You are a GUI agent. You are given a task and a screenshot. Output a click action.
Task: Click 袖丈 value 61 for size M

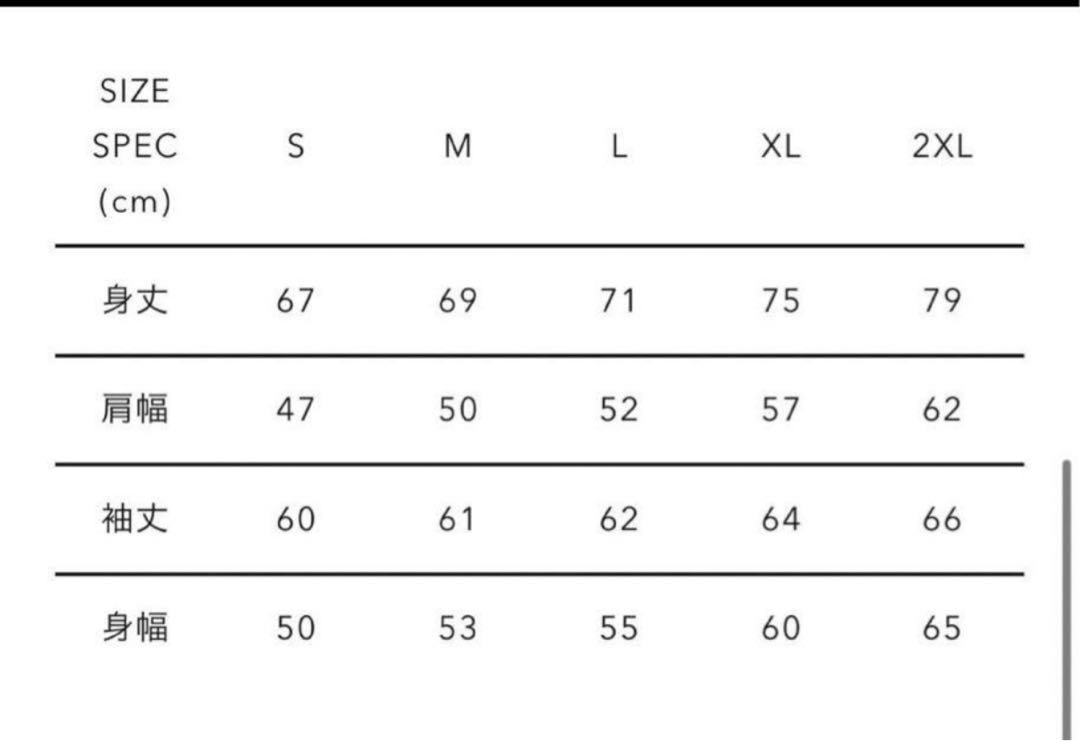tap(457, 519)
